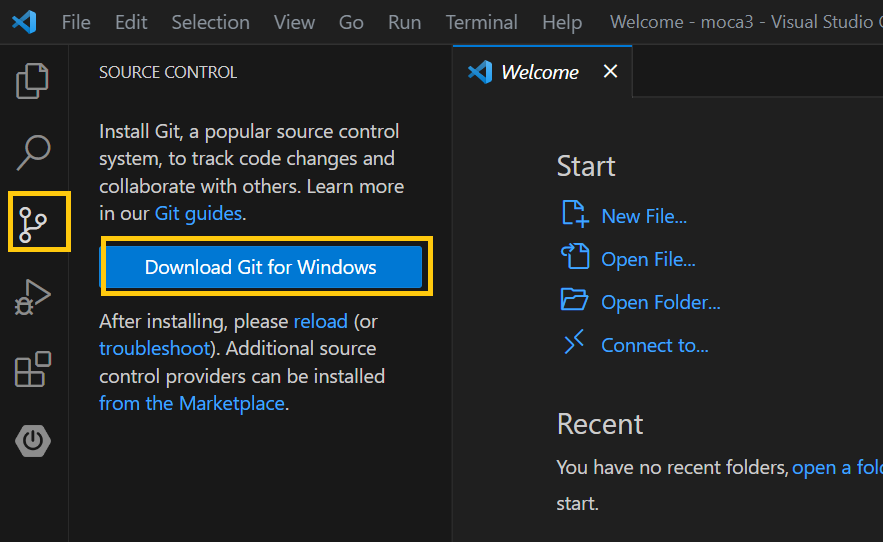The image size is (883, 542).
Task: Click the Open Folder icon under Start
Action: (x=574, y=299)
